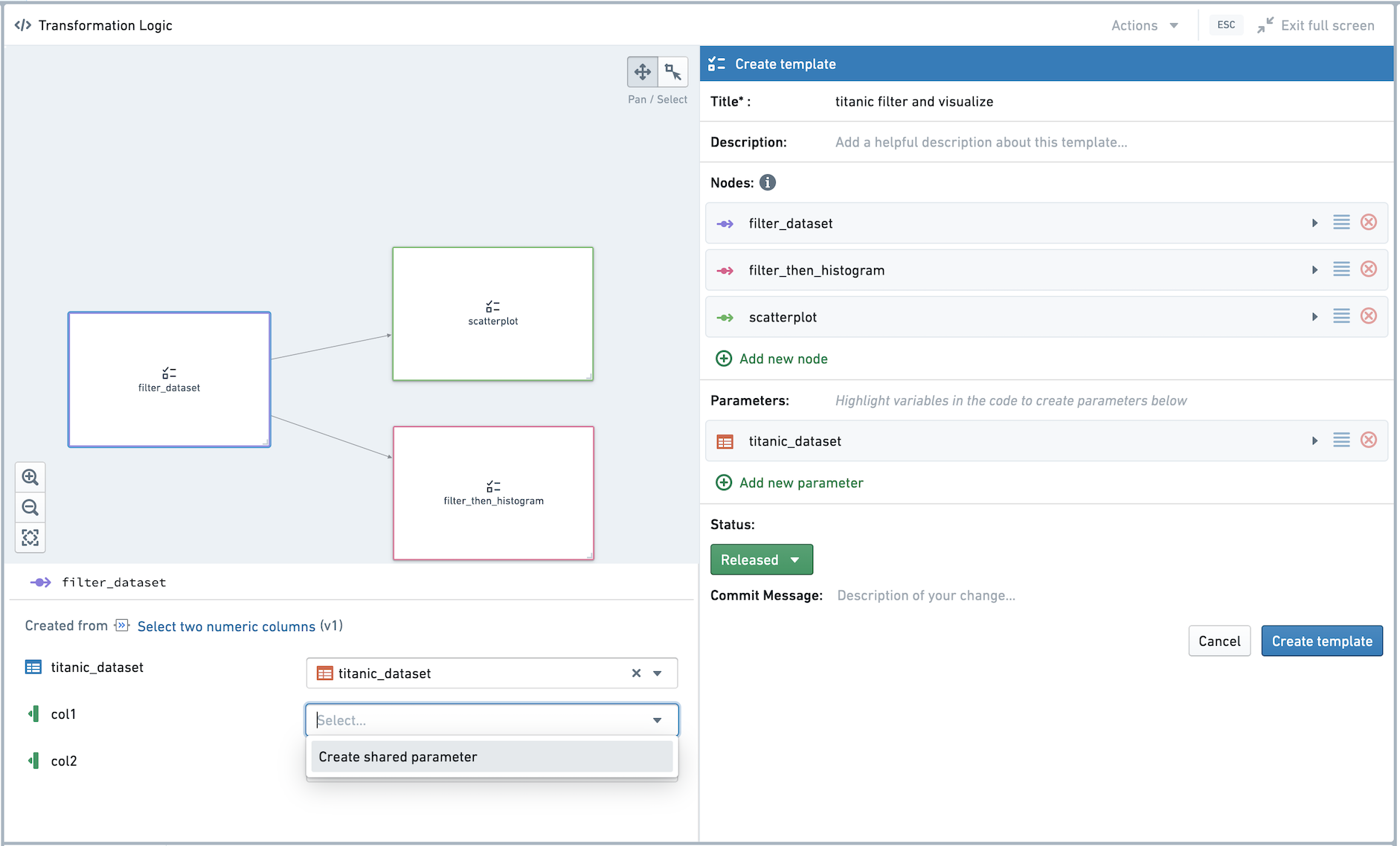Show Nodes info tooltip icon

coord(768,182)
